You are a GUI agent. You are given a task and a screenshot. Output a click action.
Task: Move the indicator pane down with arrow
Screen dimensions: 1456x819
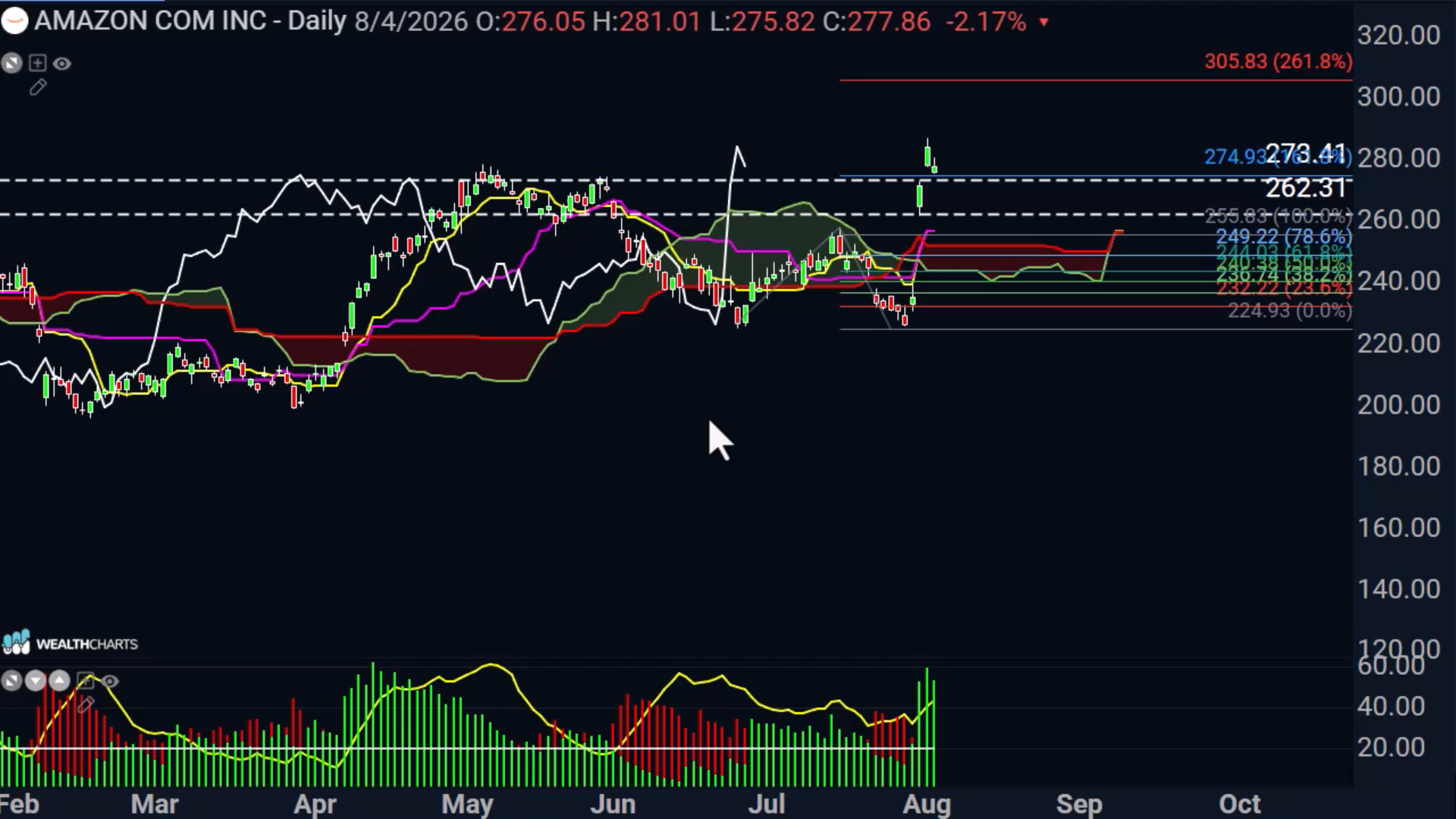36,681
